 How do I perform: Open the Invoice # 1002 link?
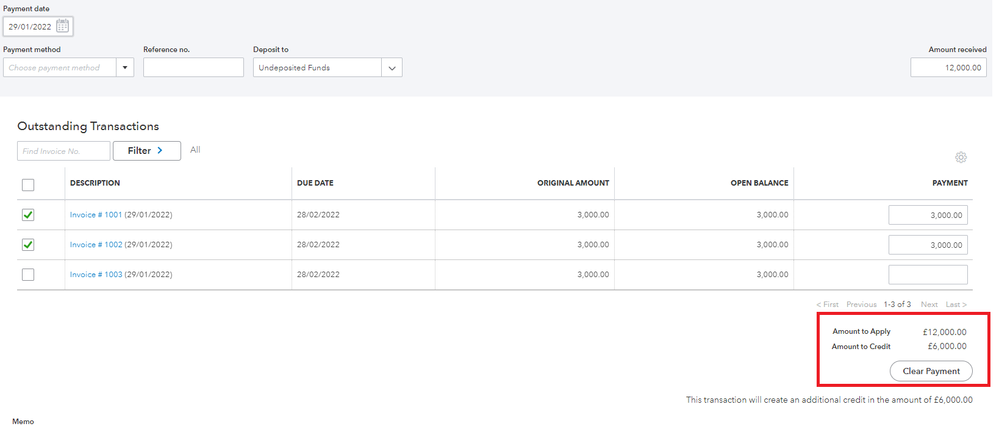pyautogui.click(x=95, y=245)
